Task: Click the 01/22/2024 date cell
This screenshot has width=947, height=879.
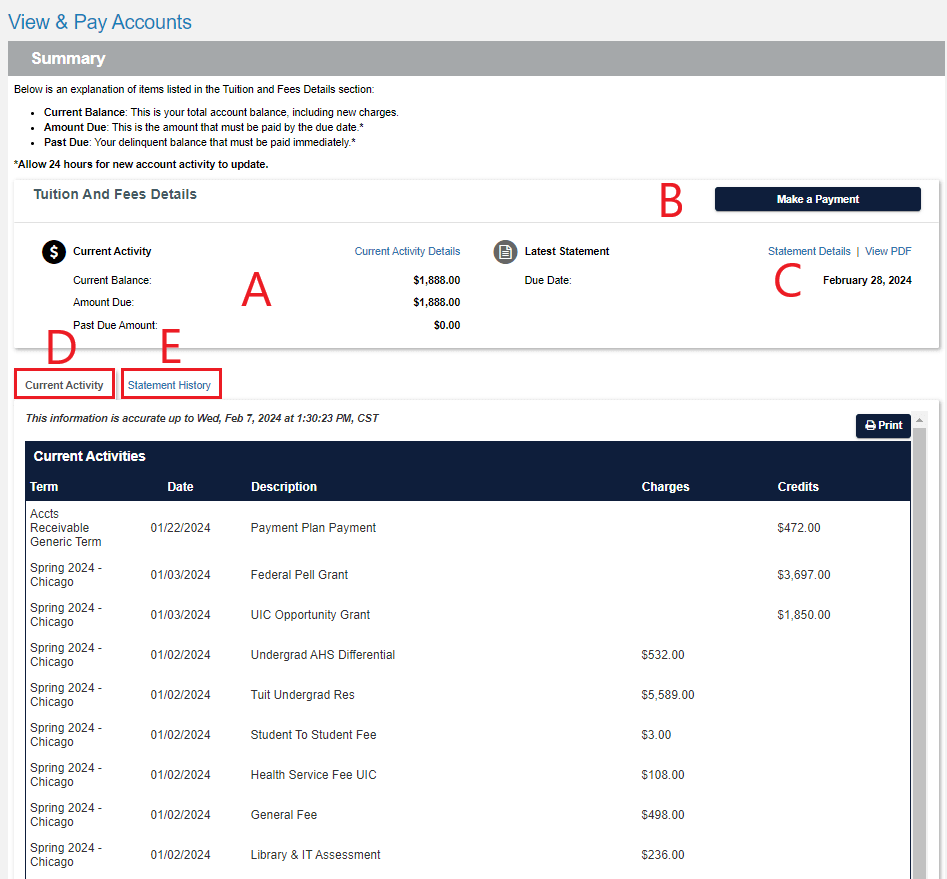Action: (x=181, y=528)
